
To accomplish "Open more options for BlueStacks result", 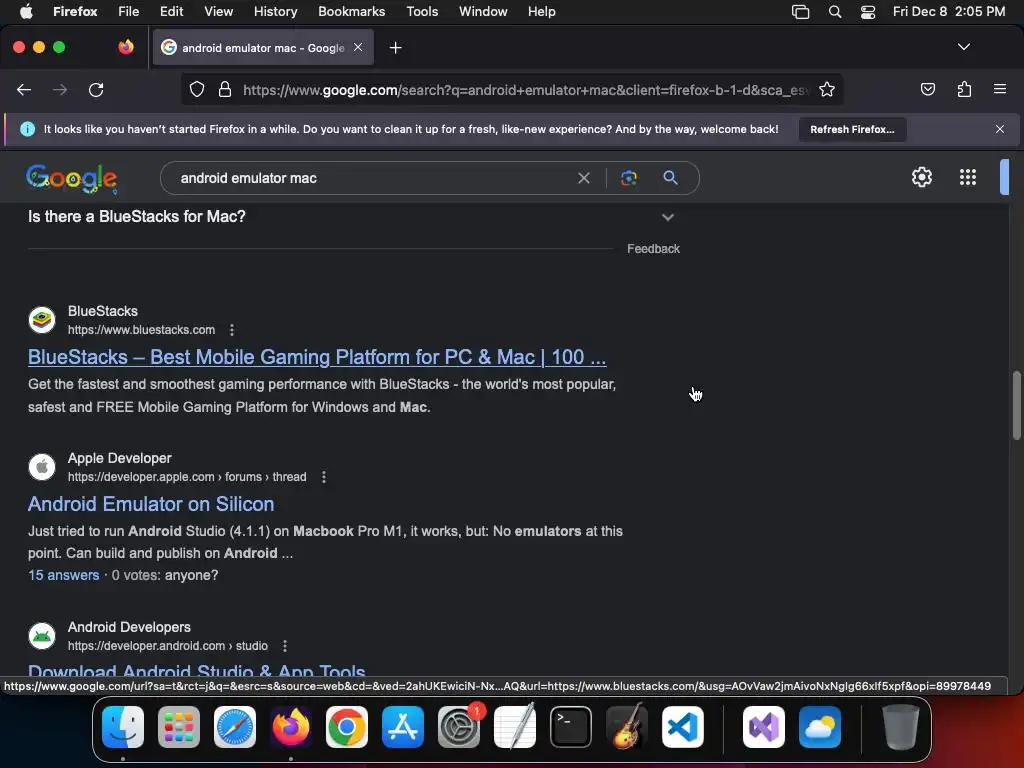I will pyautogui.click(x=232, y=330).
